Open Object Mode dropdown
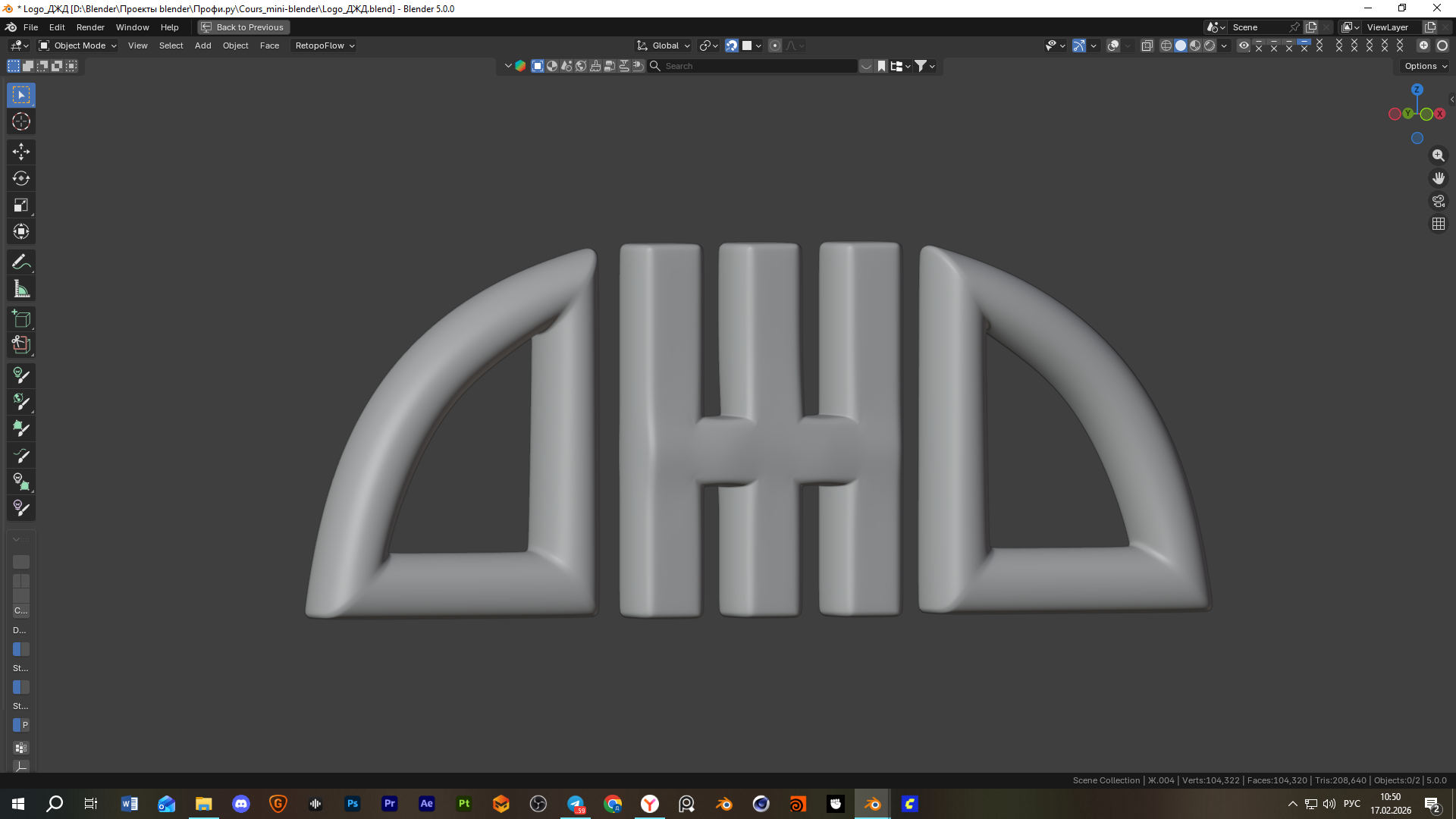1456x819 pixels. (78, 45)
